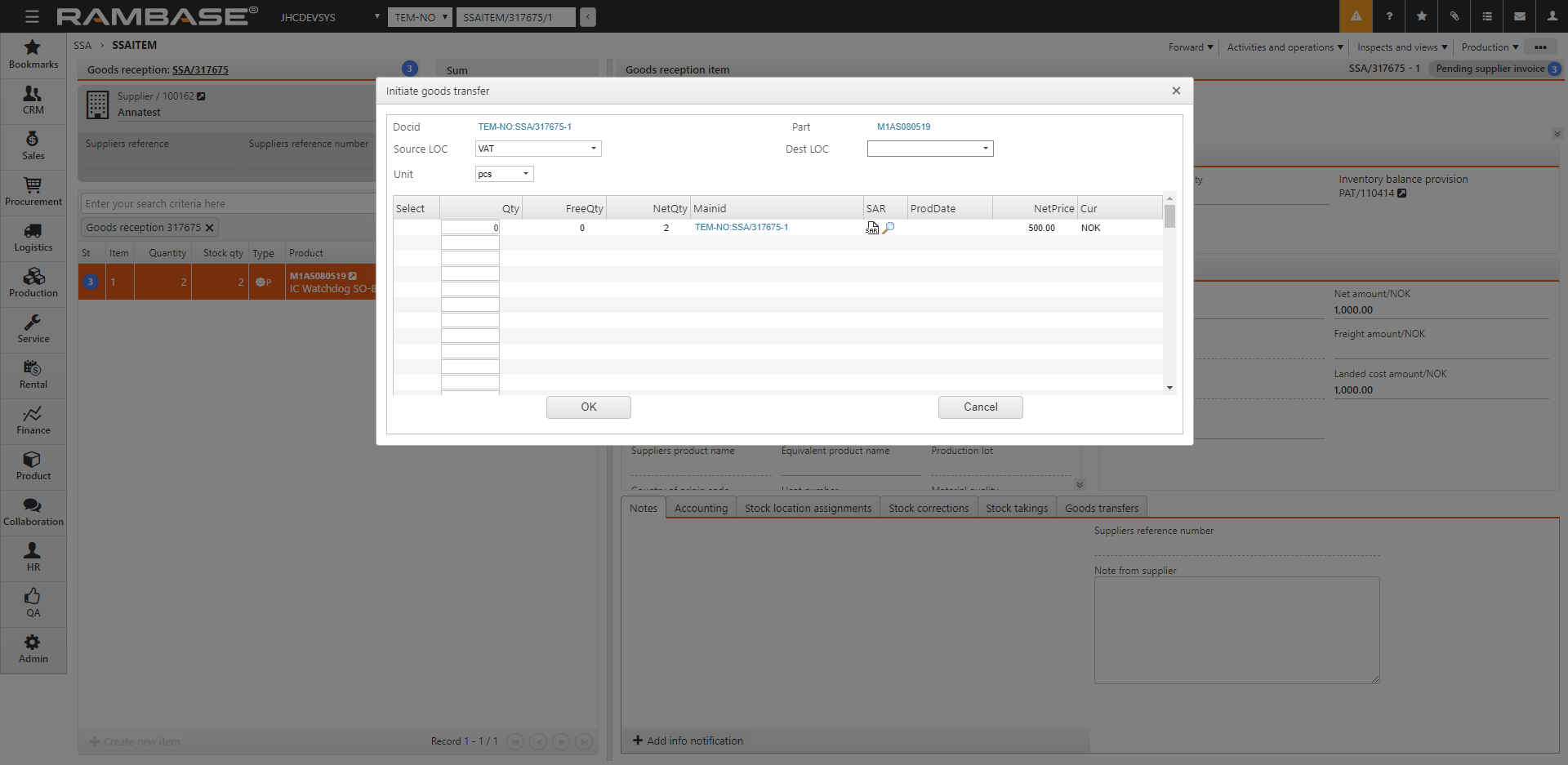Open the Activities and operations menu
This screenshot has height=765, width=1568.
pyautogui.click(x=1285, y=47)
